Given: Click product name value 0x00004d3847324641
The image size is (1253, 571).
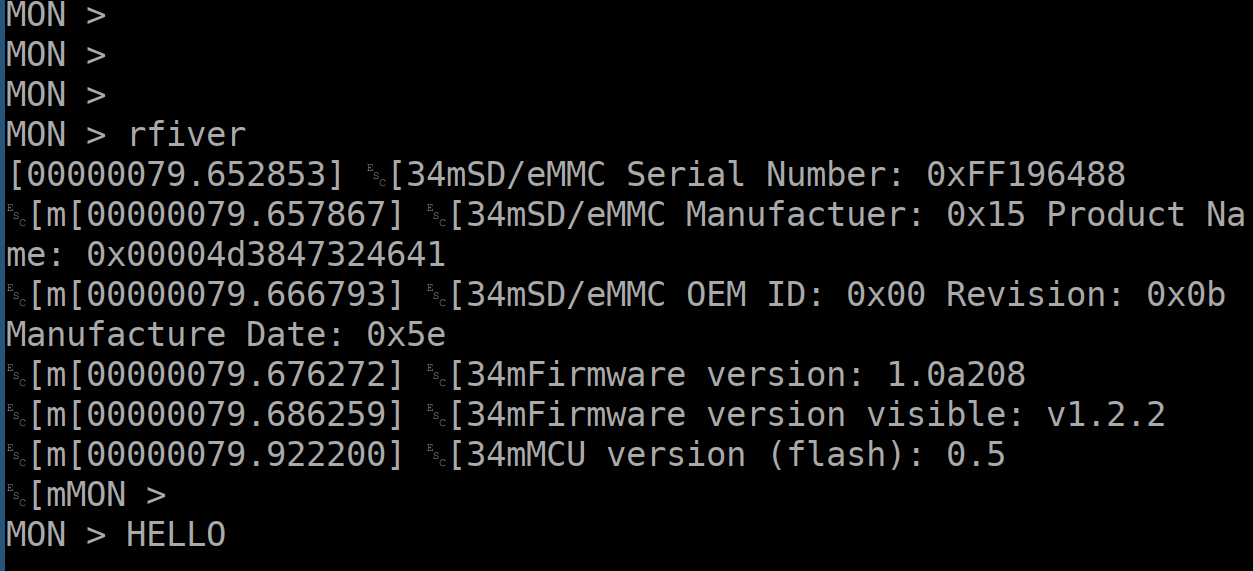Looking at the screenshot, I should [x=266, y=254].
